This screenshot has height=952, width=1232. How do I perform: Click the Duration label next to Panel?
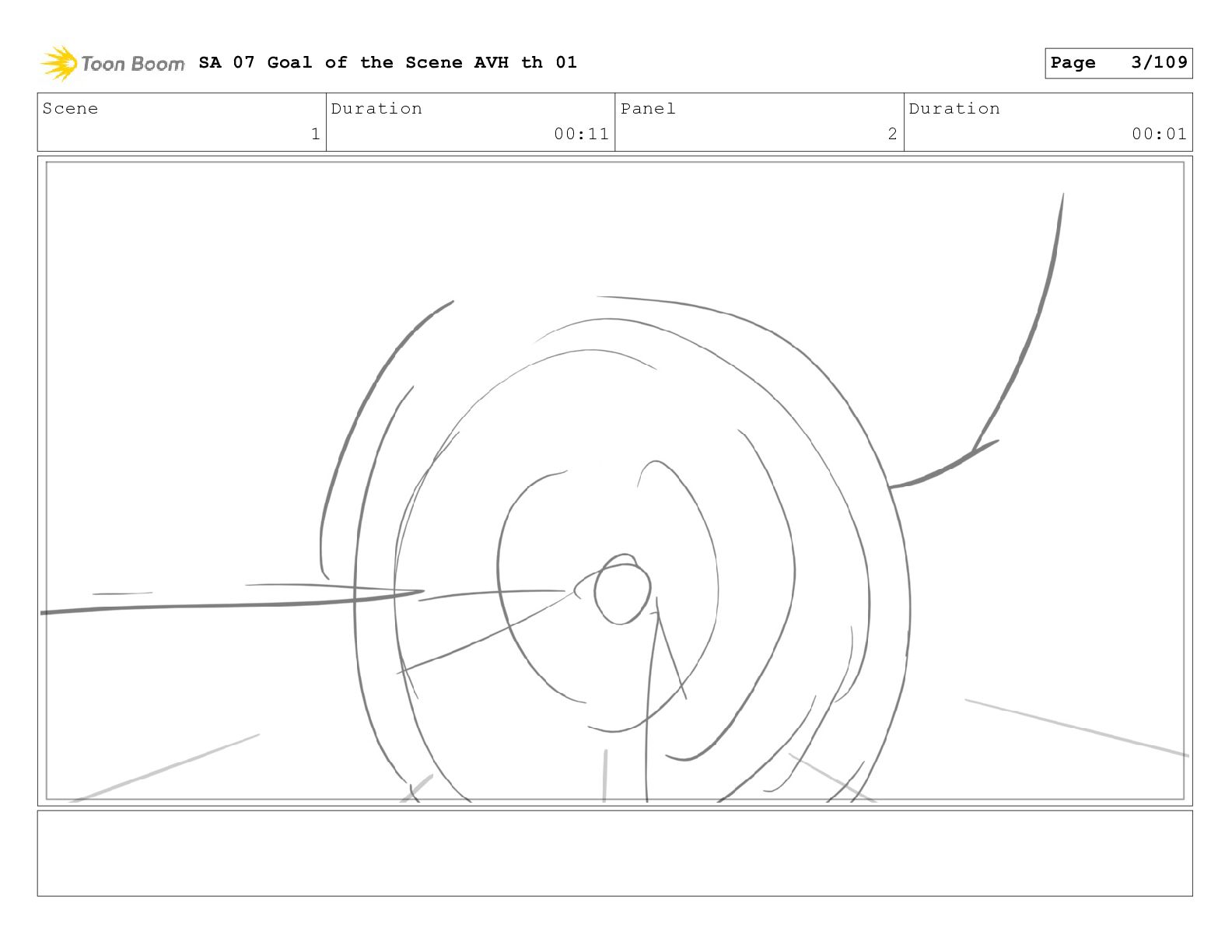pos(954,109)
